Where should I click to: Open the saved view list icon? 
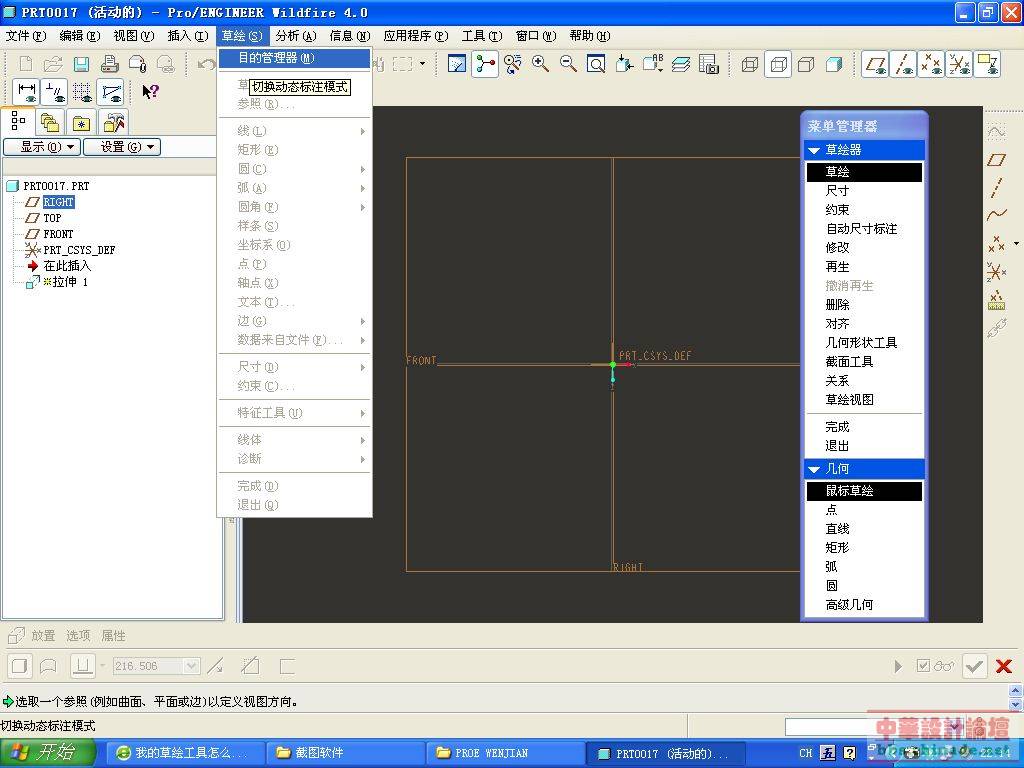coord(653,64)
